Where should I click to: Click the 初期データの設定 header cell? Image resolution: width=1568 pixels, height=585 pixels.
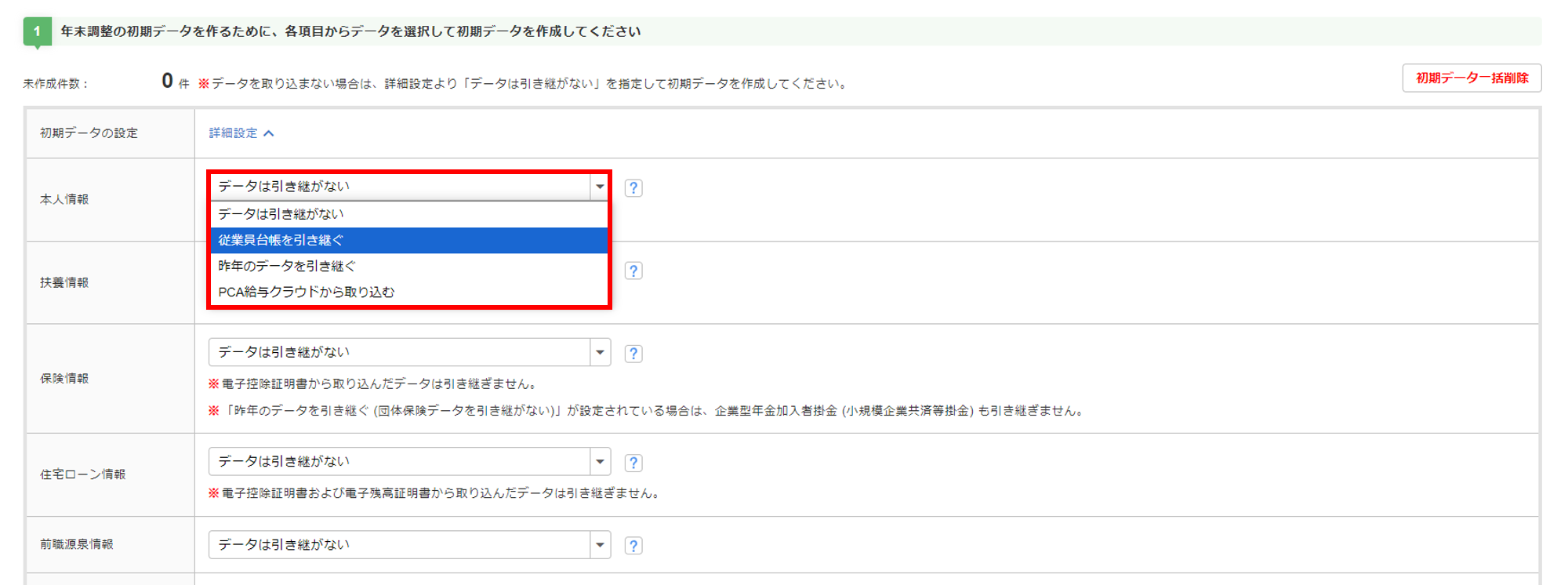(89, 133)
